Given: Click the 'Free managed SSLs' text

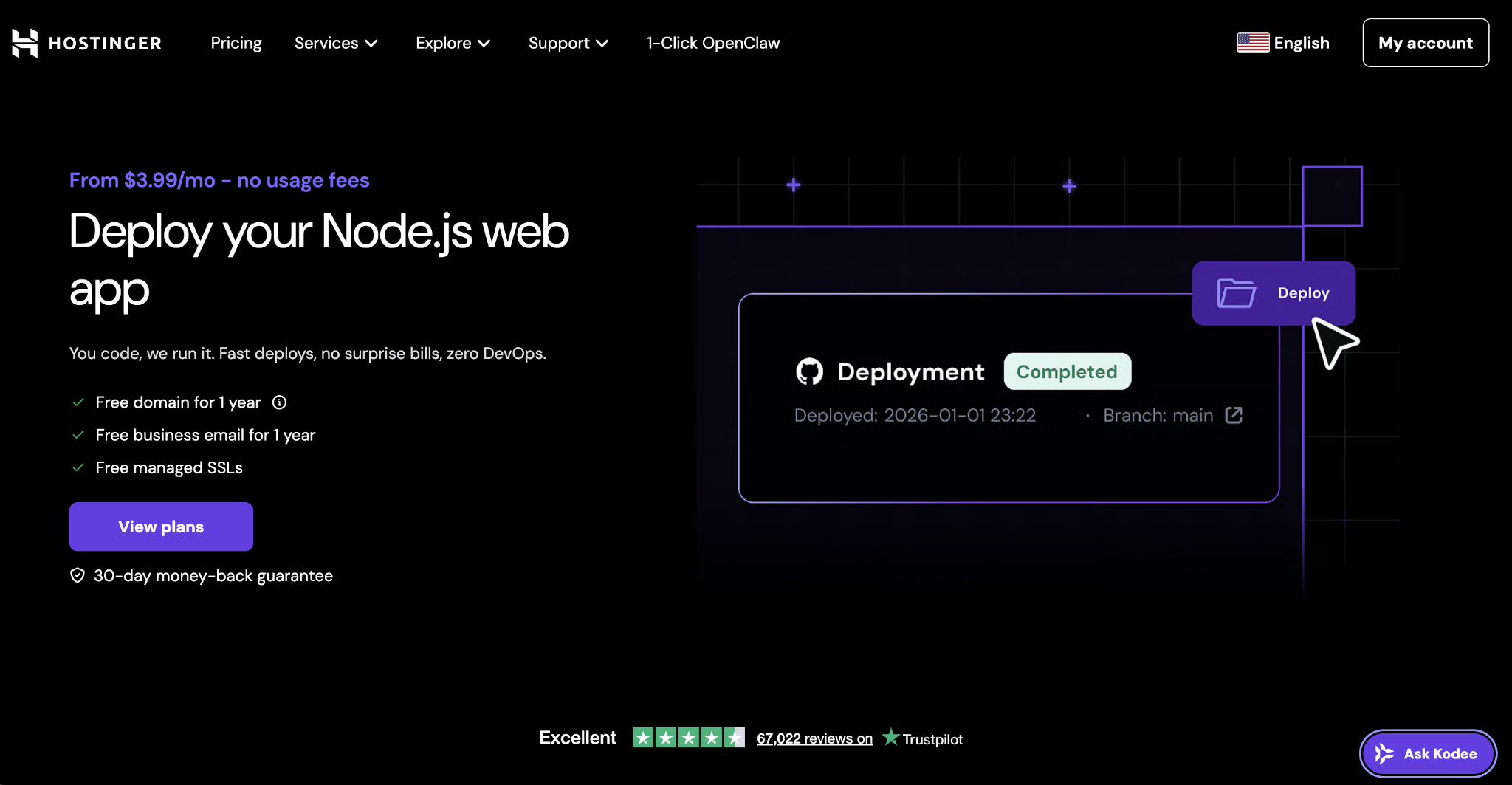Looking at the screenshot, I should 169,467.
